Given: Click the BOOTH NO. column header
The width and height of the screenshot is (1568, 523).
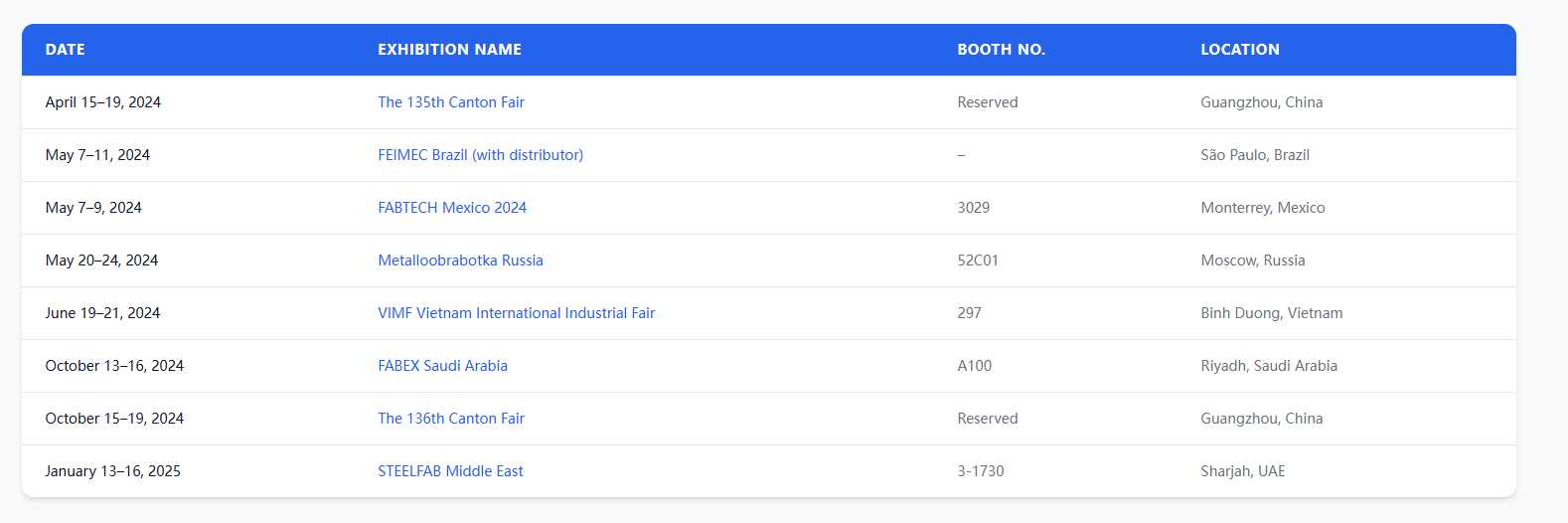Looking at the screenshot, I should [1002, 50].
